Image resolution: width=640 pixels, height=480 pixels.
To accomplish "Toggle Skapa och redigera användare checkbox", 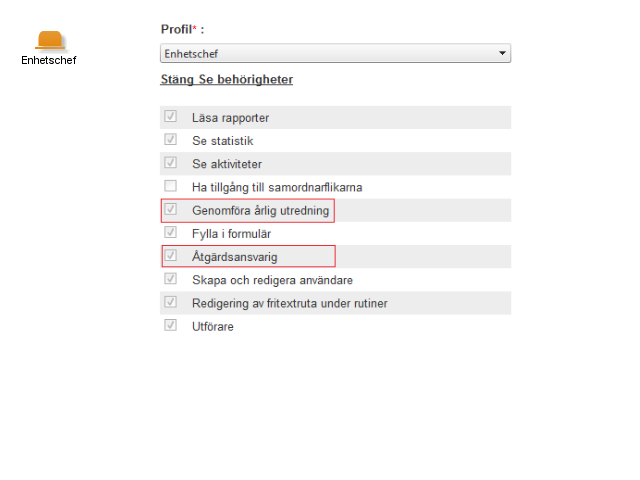I will [x=170, y=279].
